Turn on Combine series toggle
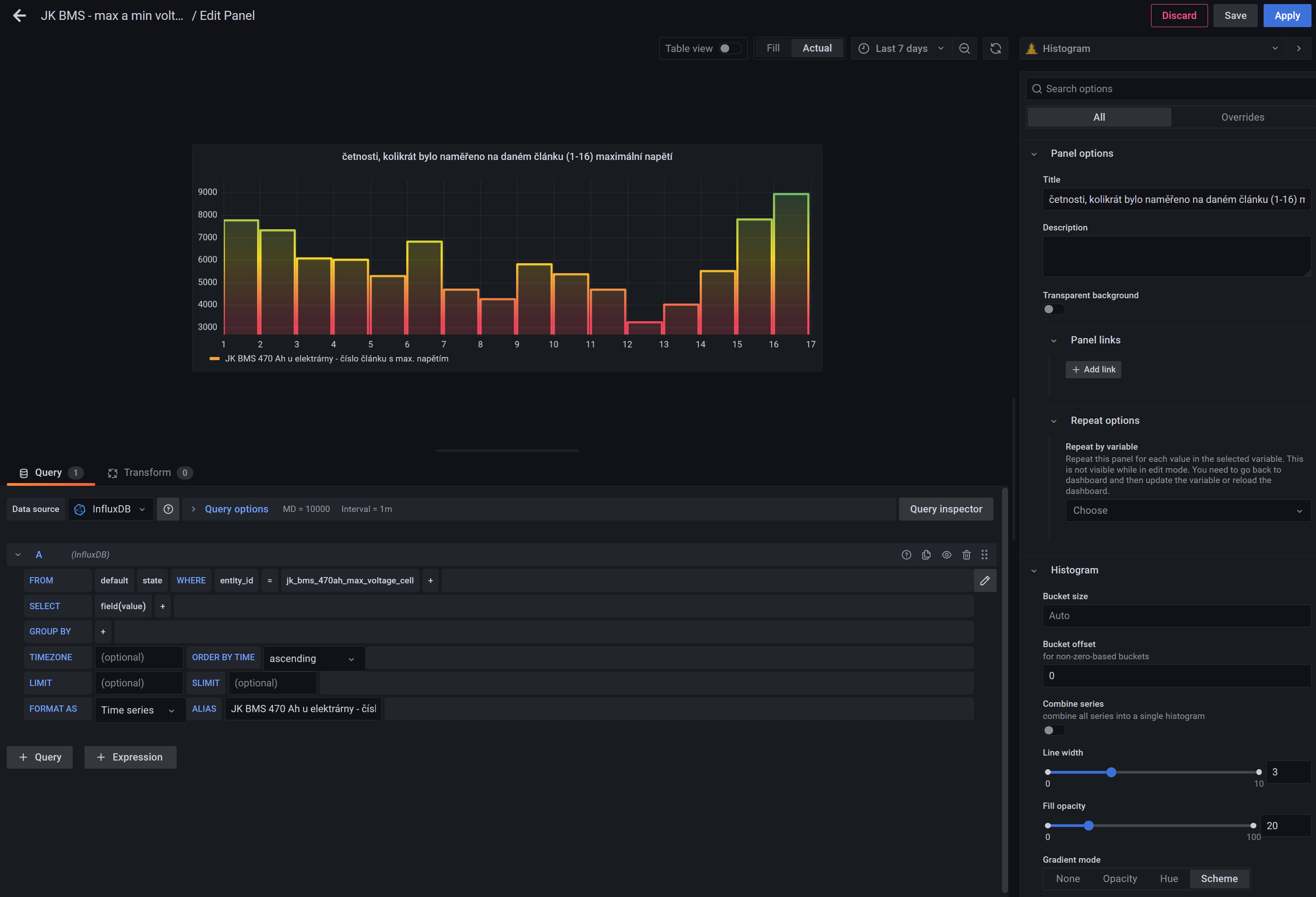1316x897 pixels. tap(1053, 730)
